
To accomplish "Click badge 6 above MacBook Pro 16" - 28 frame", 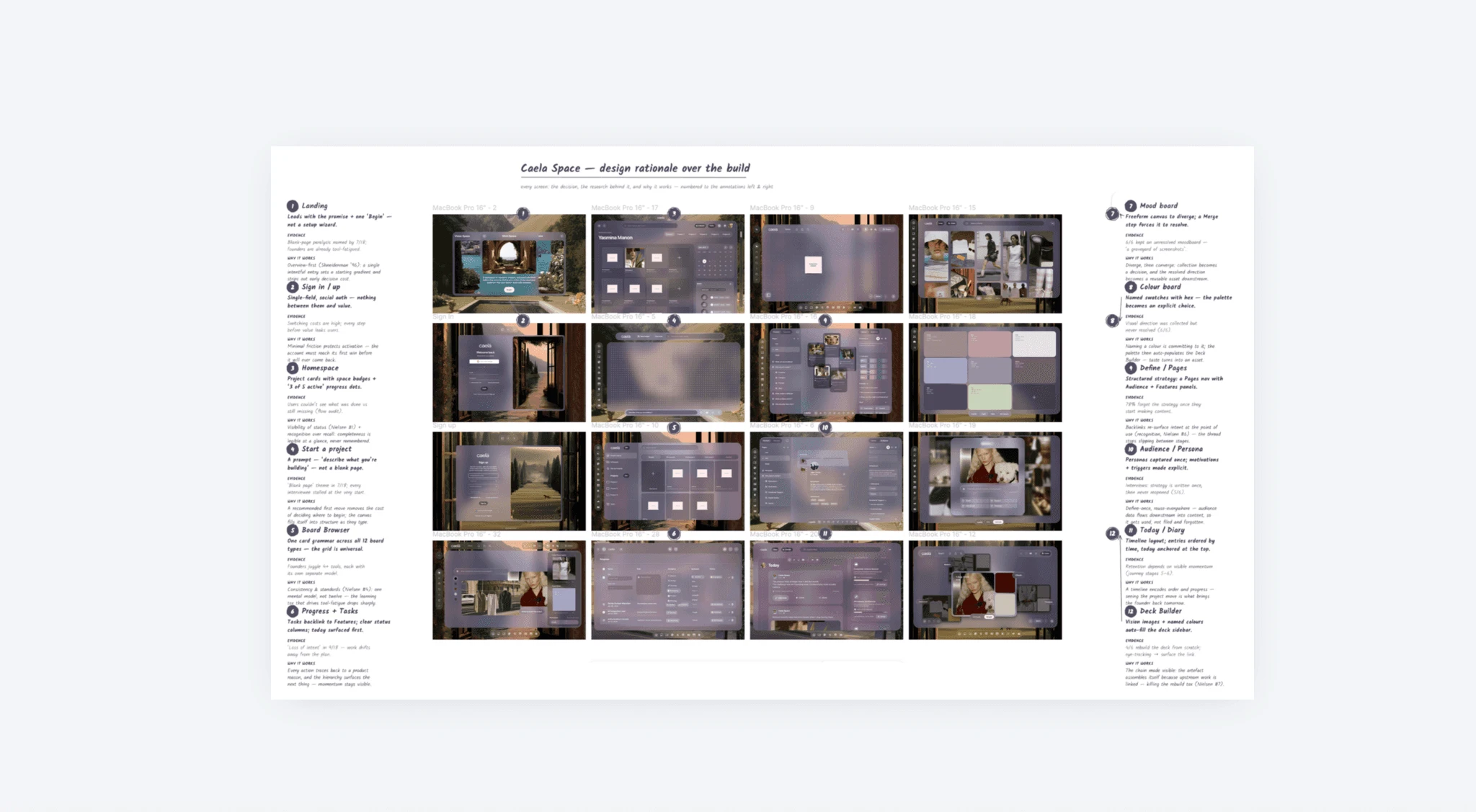I will coord(674,534).
